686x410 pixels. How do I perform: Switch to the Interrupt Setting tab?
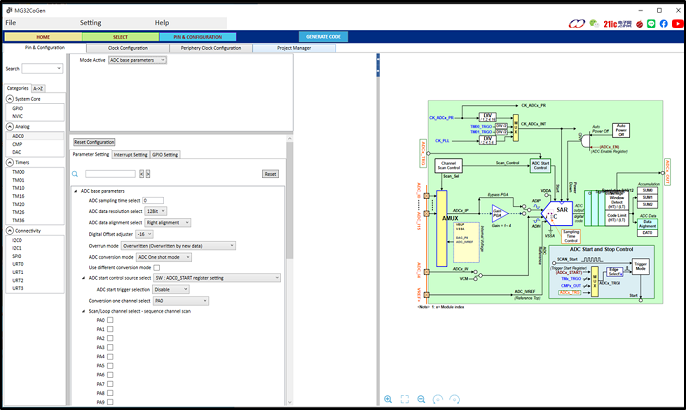click(x=130, y=155)
